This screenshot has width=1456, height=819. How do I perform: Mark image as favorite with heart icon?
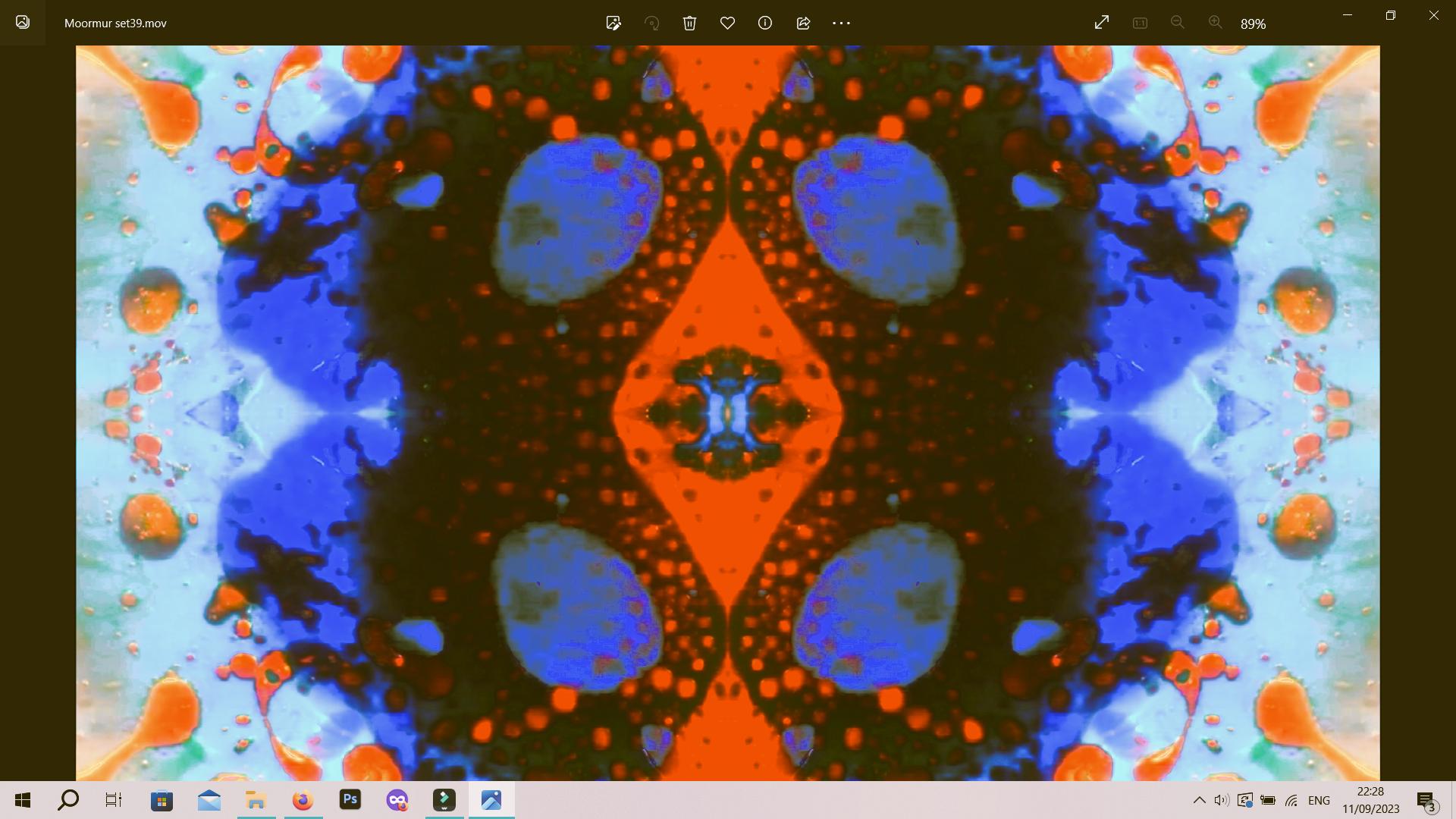pyautogui.click(x=727, y=24)
